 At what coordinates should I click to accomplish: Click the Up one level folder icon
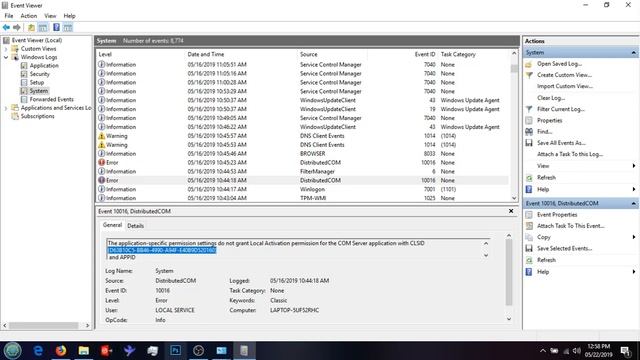(31, 27)
